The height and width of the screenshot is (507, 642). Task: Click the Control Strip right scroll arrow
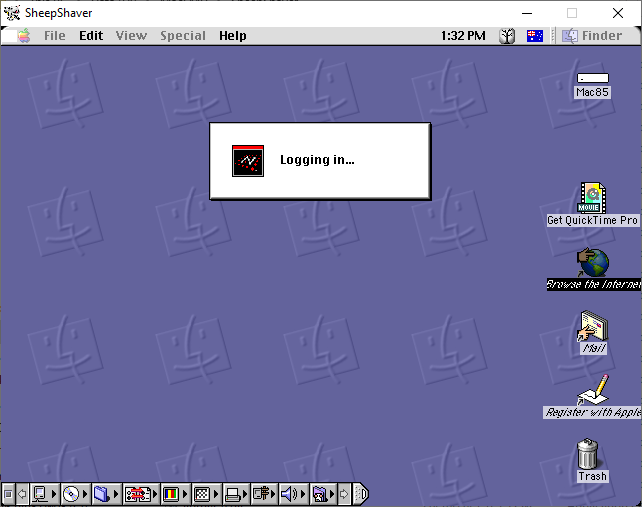[344, 494]
